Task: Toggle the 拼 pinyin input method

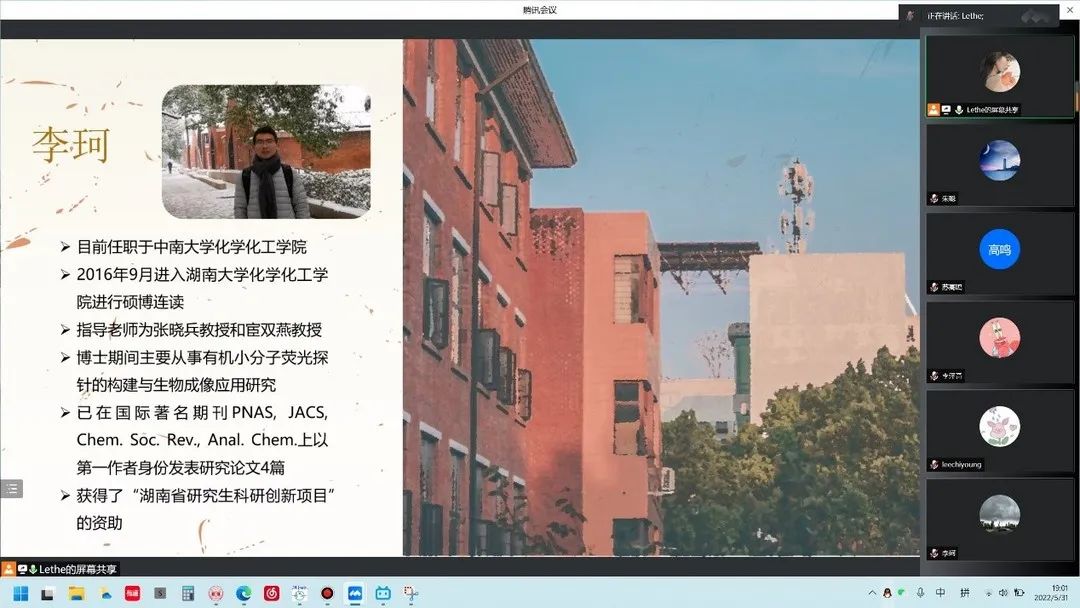Action: [965, 593]
